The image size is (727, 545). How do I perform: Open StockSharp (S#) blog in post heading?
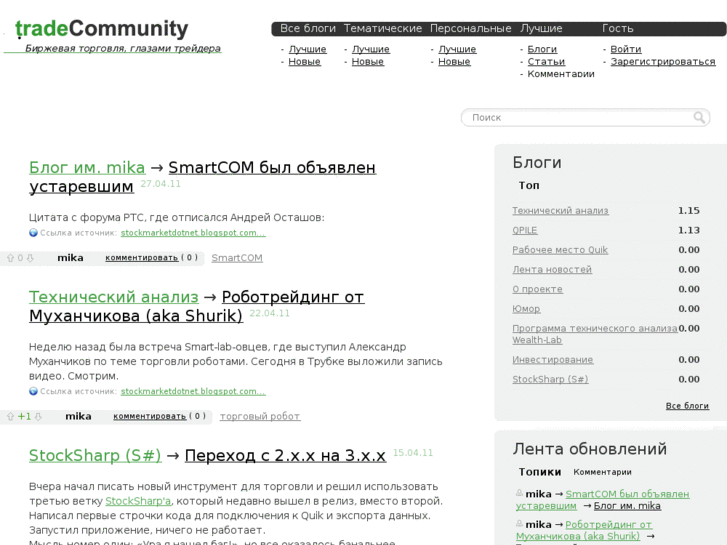pos(95,455)
